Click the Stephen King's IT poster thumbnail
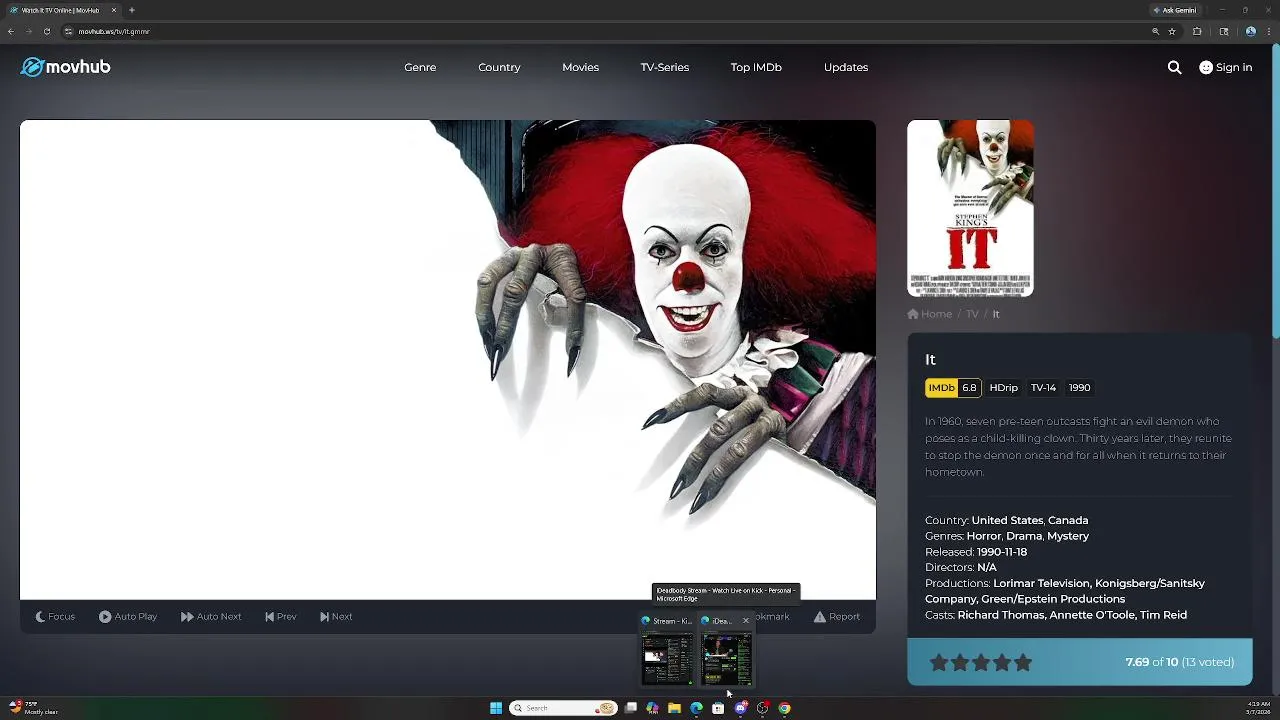Viewport: 1280px width, 720px height. tap(970, 208)
